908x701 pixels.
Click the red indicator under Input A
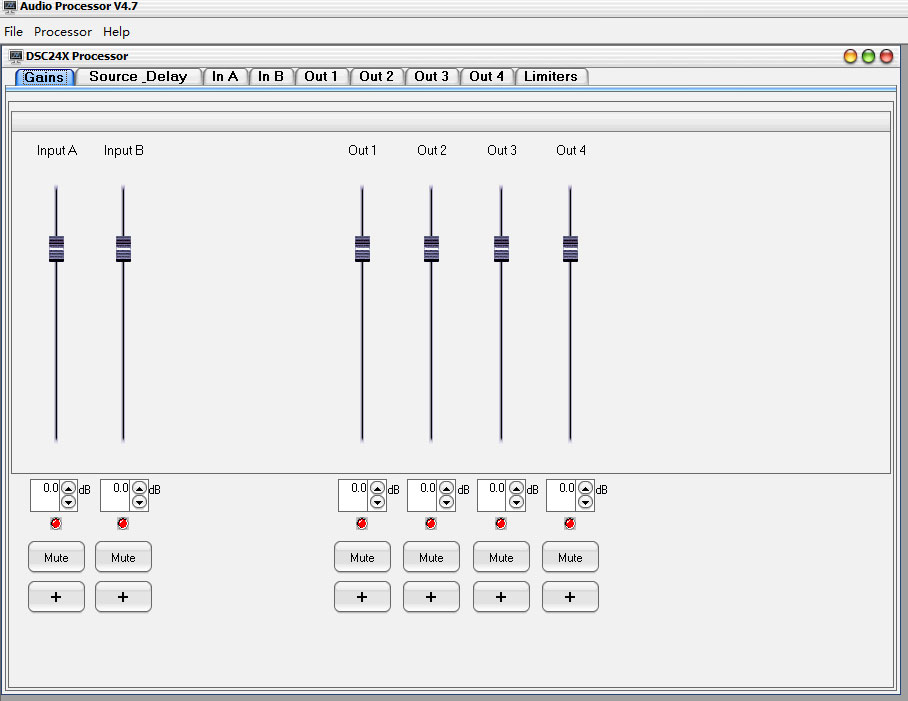(x=56, y=524)
